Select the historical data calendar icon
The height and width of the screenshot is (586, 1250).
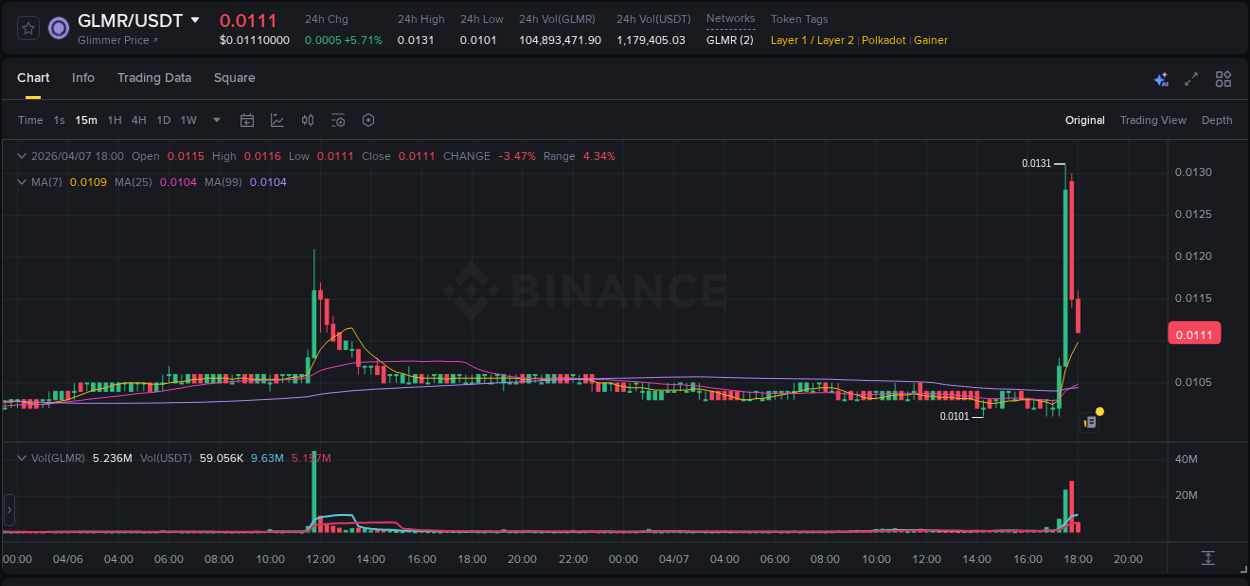(247, 120)
